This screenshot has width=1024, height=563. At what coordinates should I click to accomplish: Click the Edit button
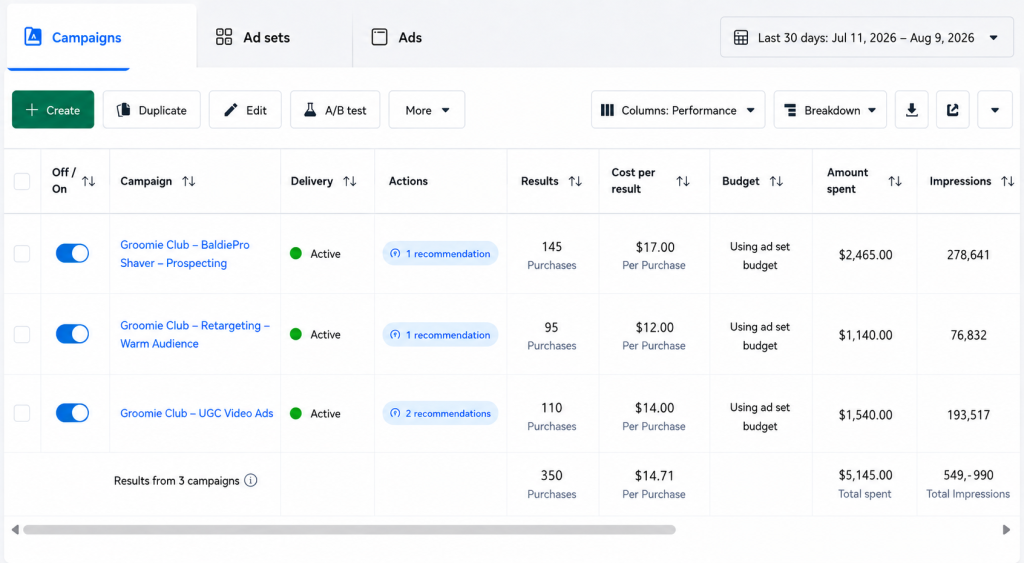point(245,110)
